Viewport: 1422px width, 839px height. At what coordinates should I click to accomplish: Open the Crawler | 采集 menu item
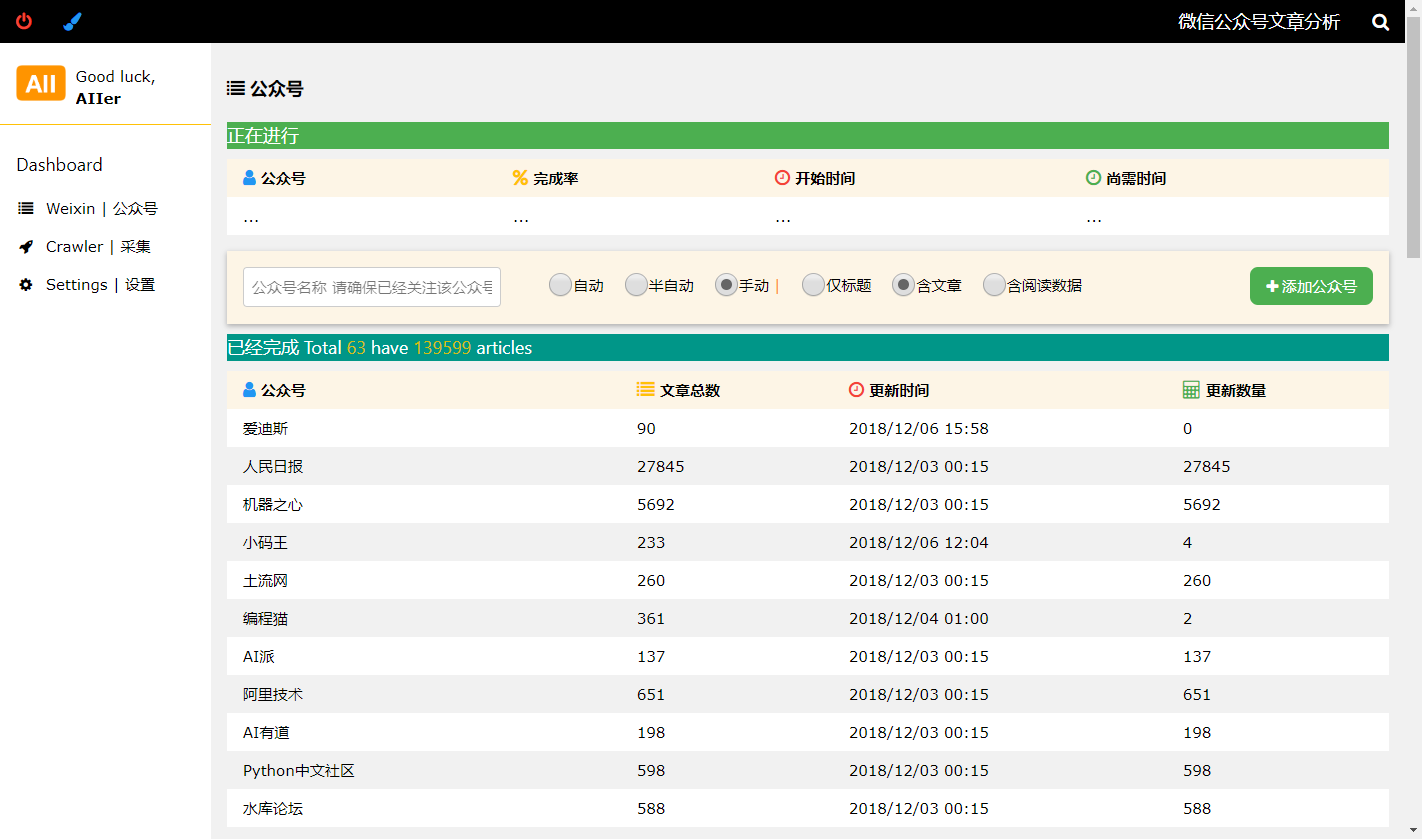[98, 247]
